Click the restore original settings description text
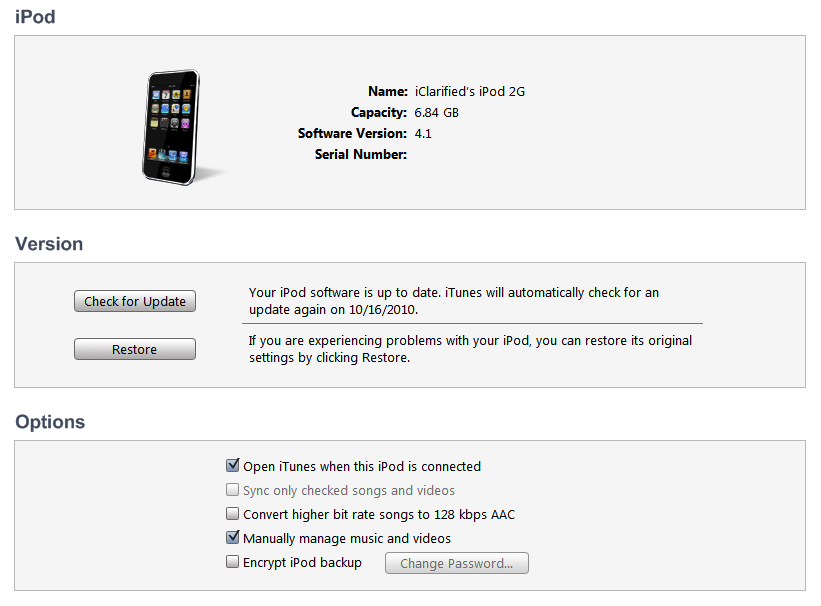The width and height of the screenshot is (821, 606). click(470, 349)
